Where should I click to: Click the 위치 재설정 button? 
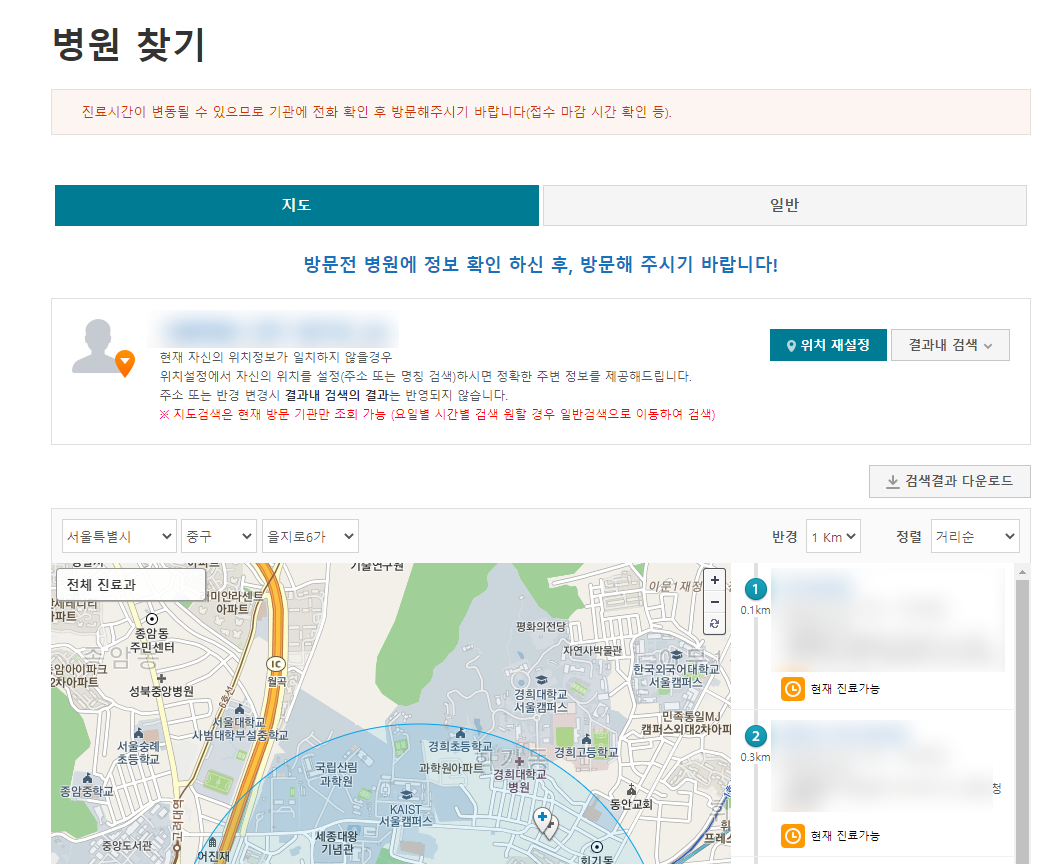click(x=828, y=345)
